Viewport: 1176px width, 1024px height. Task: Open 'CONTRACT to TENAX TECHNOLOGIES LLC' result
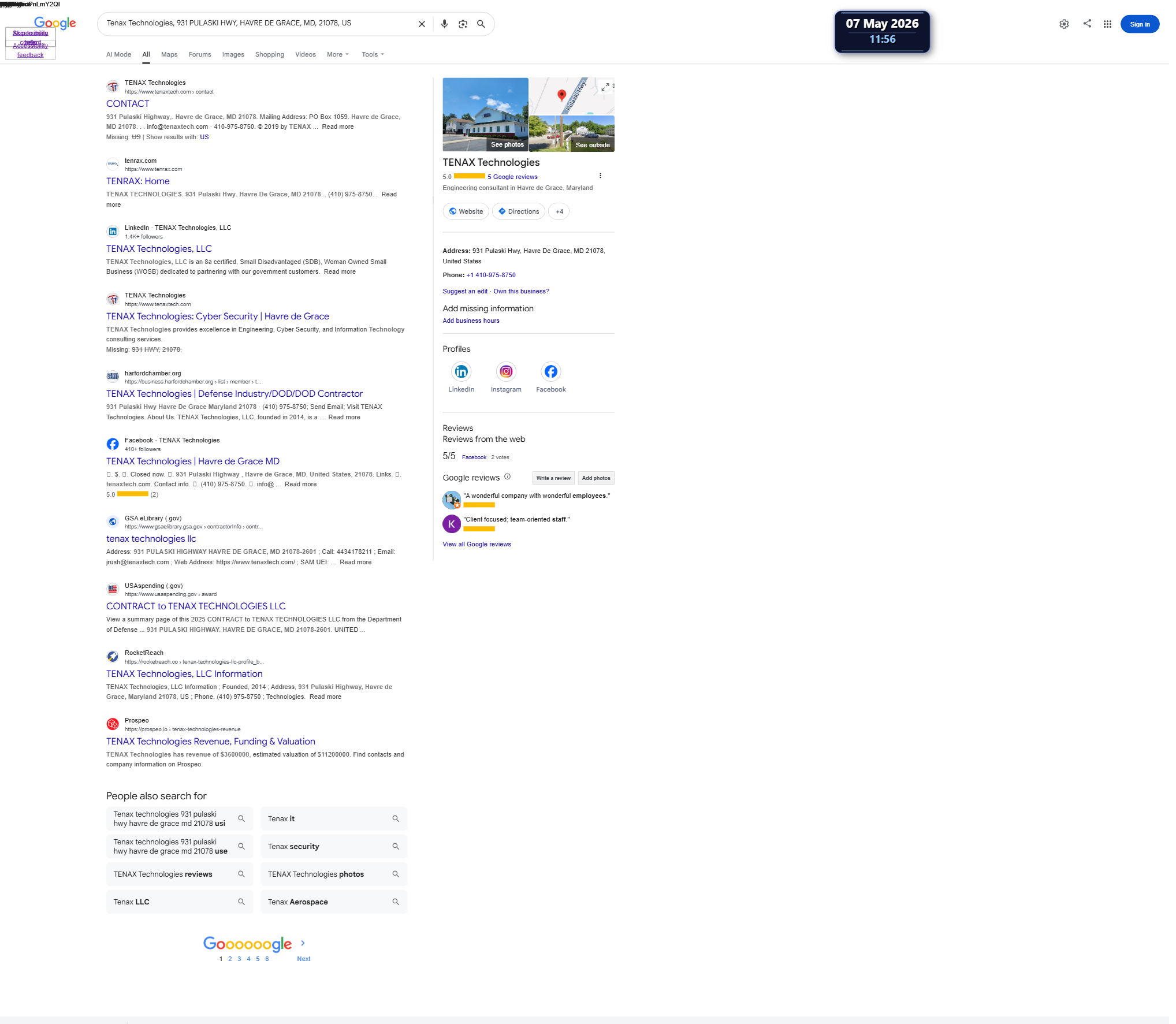pyautogui.click(x=196, y=606)
